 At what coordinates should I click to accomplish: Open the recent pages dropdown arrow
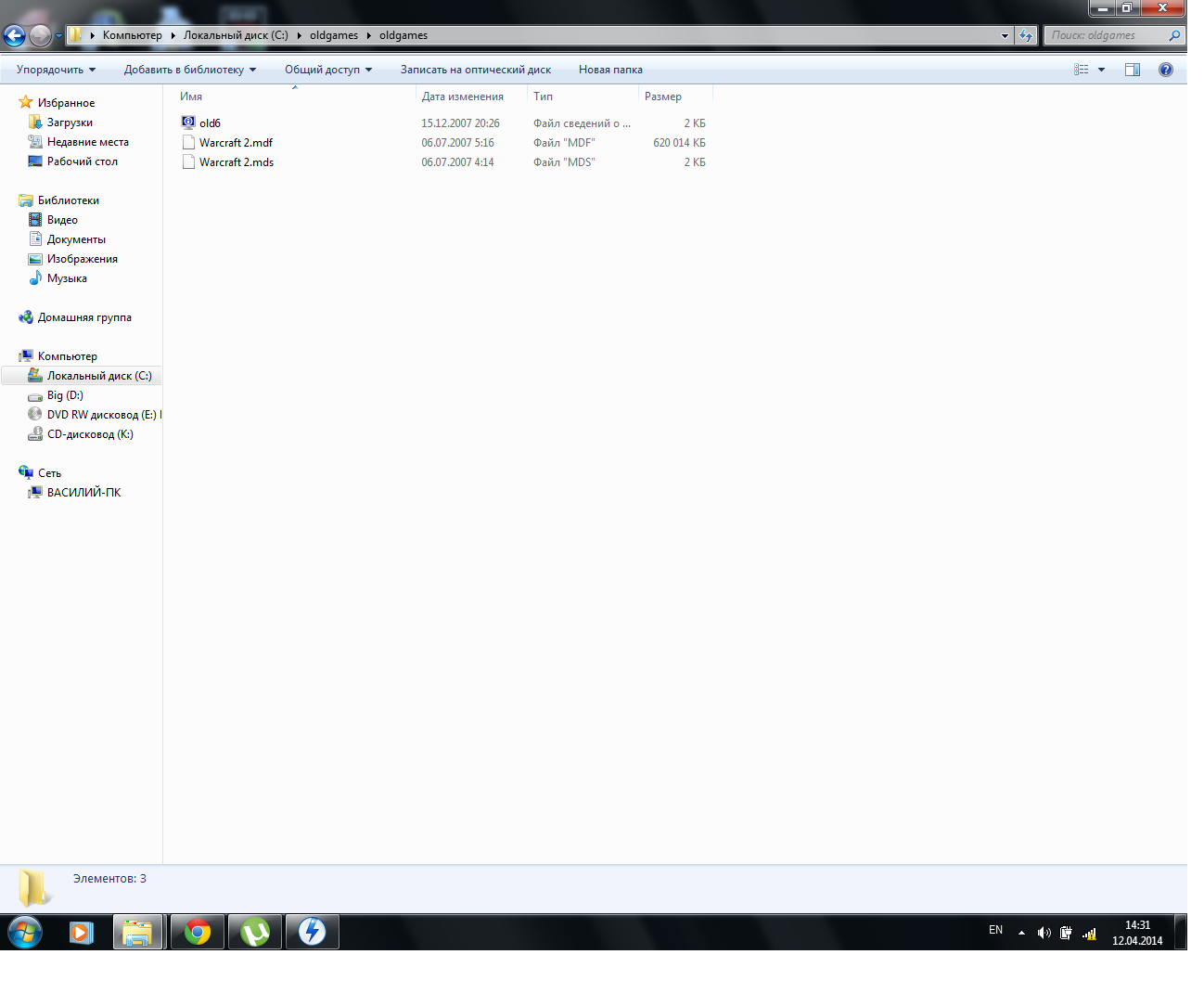click(x=58, y=36)
